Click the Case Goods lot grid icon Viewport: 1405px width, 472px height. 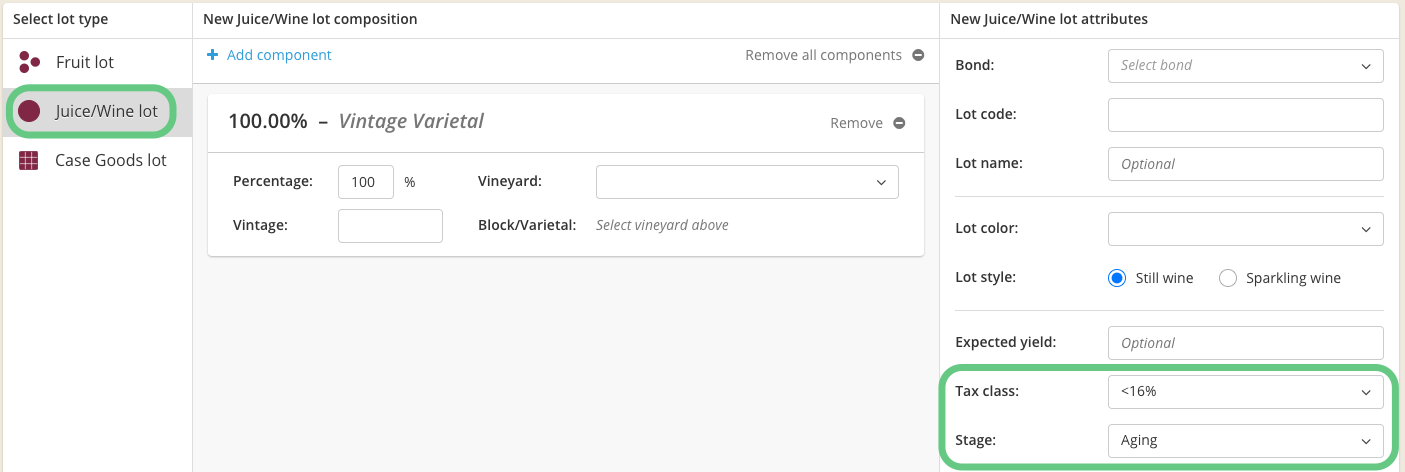29,160
